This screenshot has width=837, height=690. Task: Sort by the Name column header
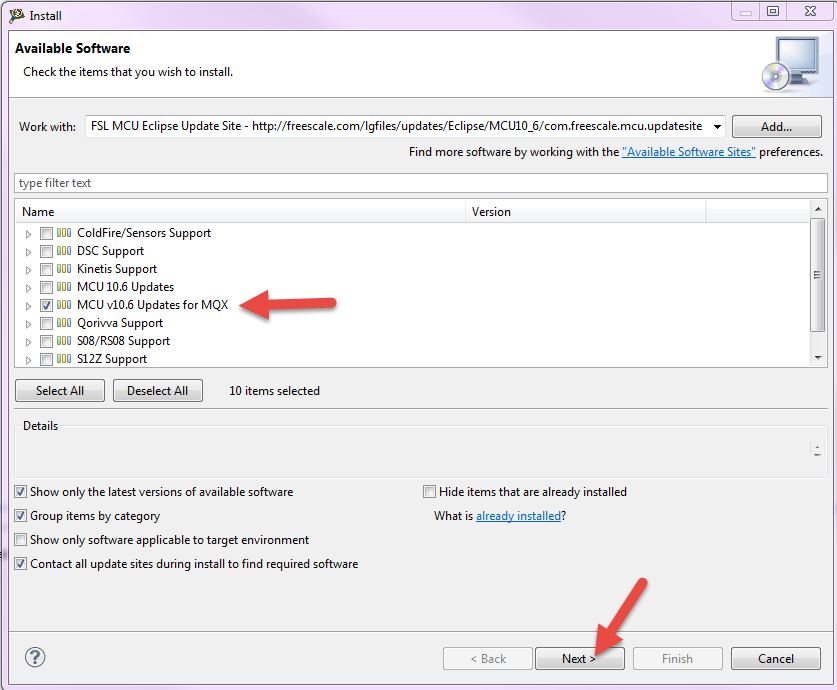click(x=241, y=212)
